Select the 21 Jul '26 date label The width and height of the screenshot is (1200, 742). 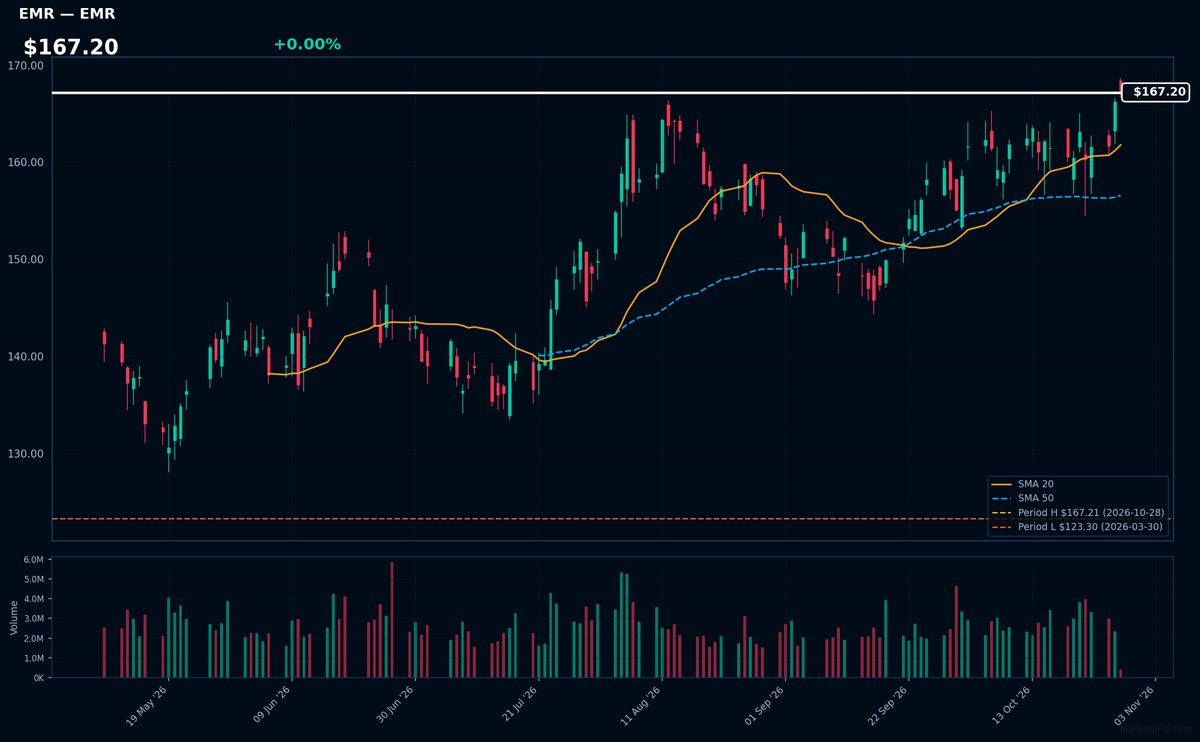519,706
